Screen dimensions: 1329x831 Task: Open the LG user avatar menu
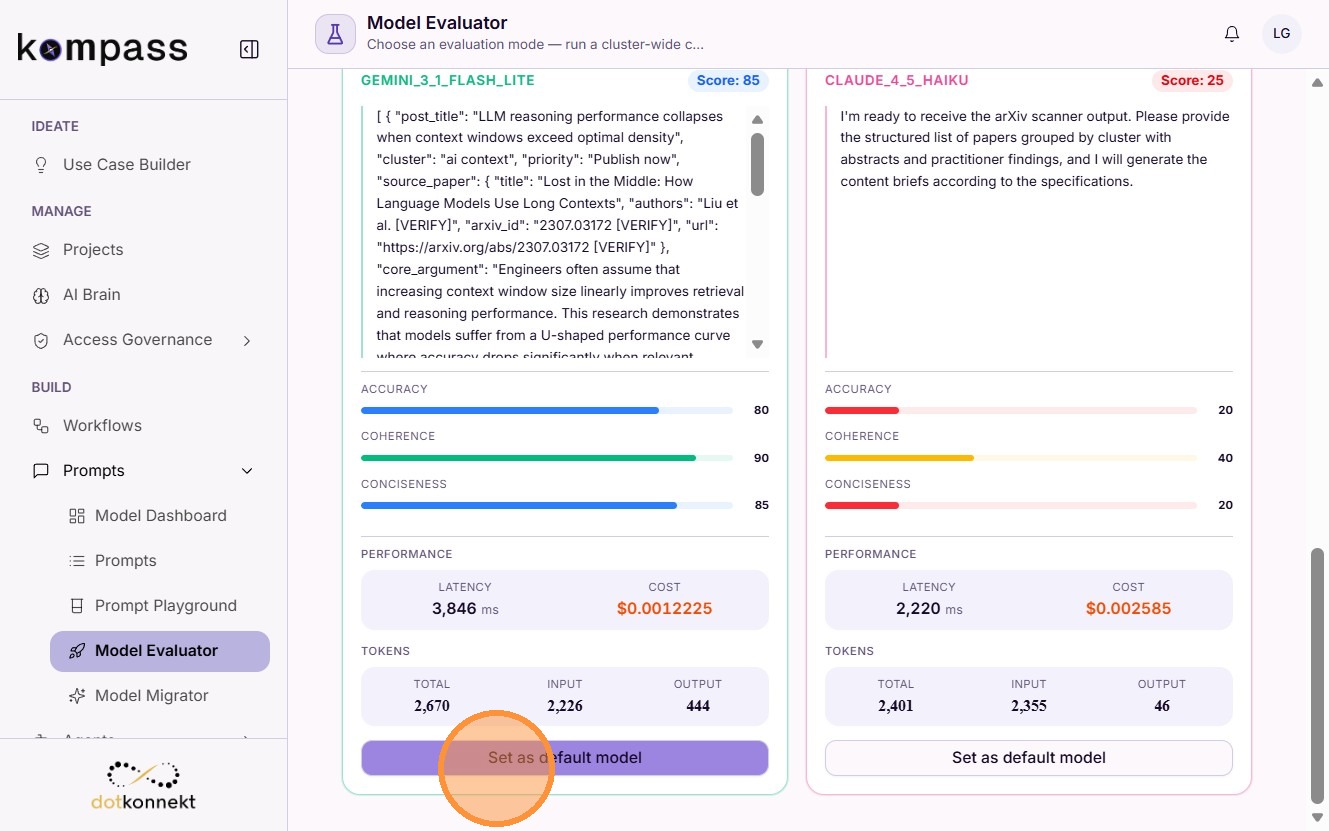click(1282, 34)
